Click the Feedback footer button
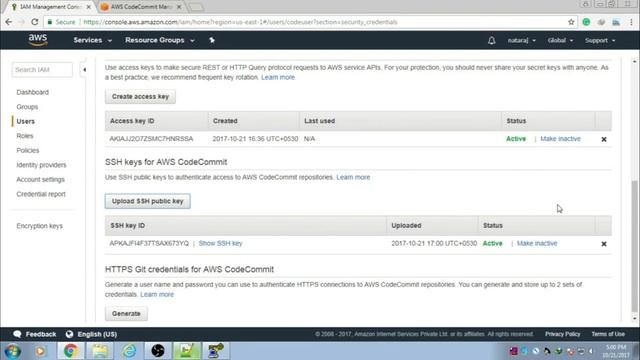This screenshot has height=360, width=640. click(35, 334)
